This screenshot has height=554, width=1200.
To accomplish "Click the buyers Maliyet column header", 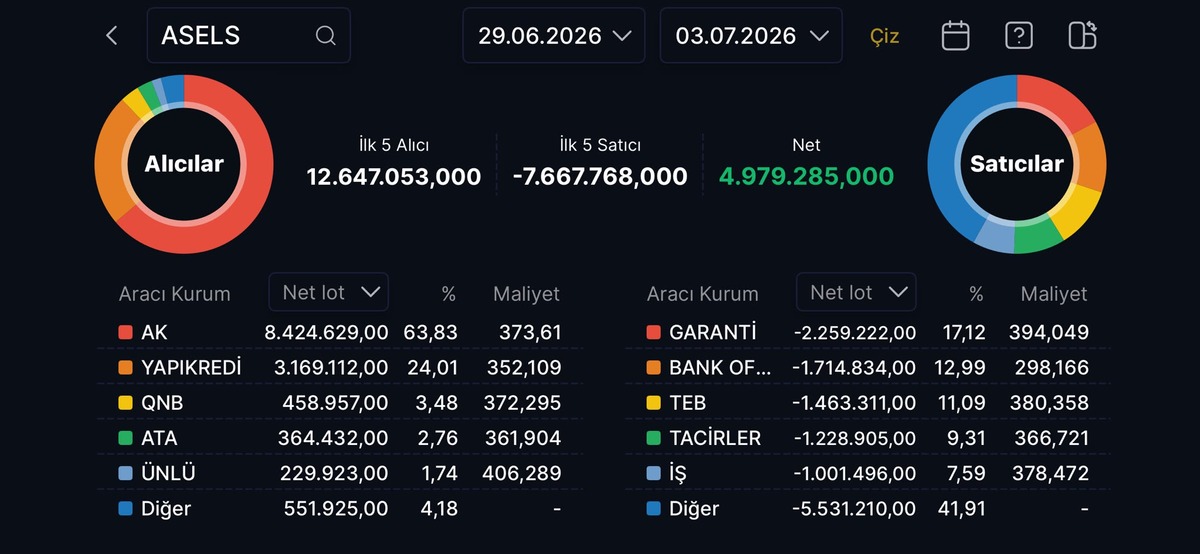I will (x=526, y=294).
